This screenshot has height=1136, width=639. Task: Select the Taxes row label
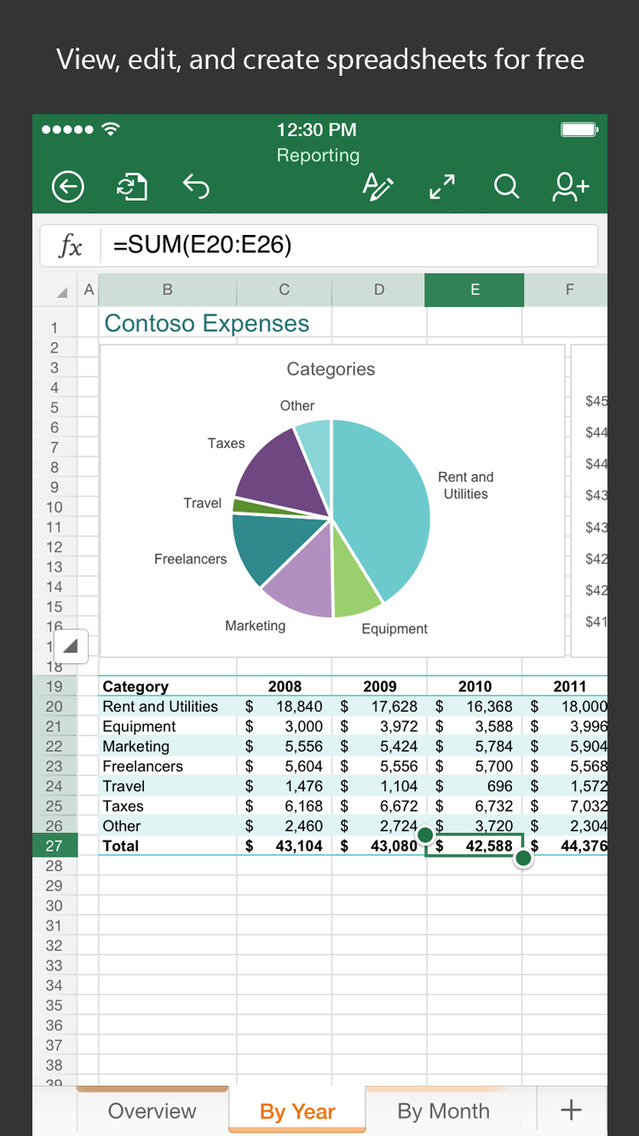[123, 806]
